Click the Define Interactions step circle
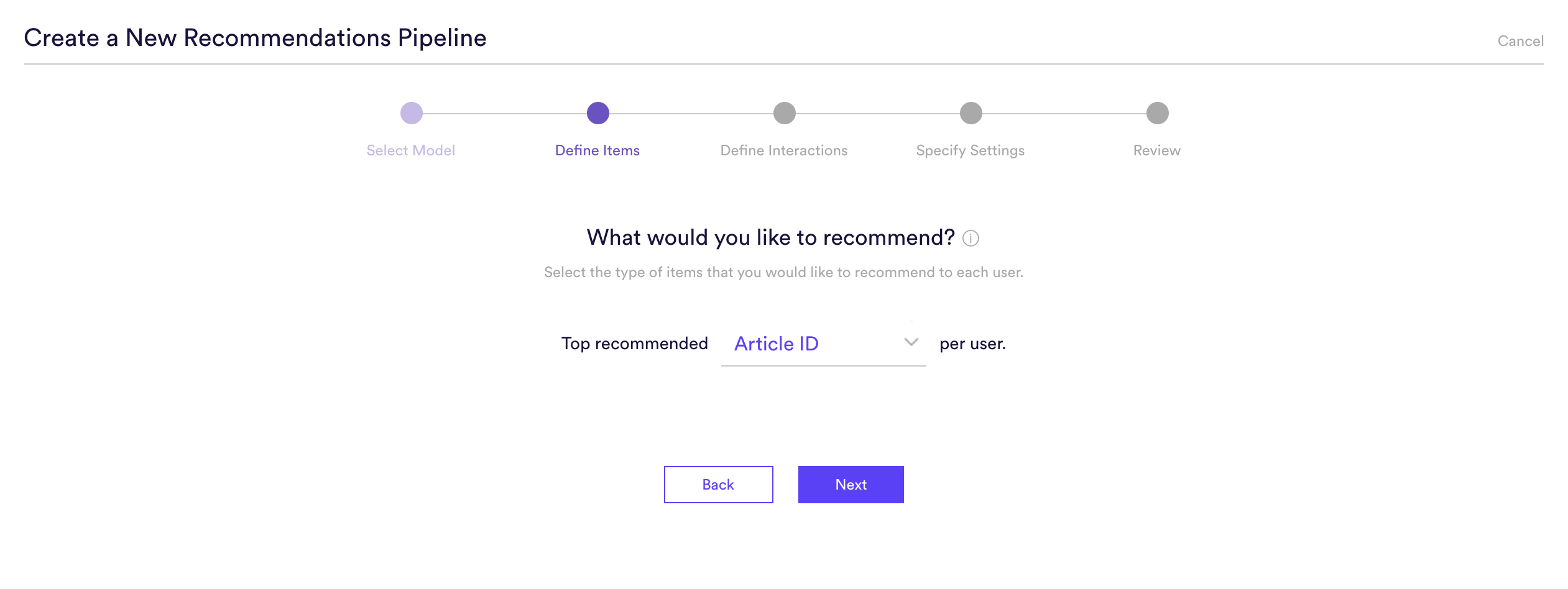The width and height of the screenshot is (1568, 589). [785, 113]
